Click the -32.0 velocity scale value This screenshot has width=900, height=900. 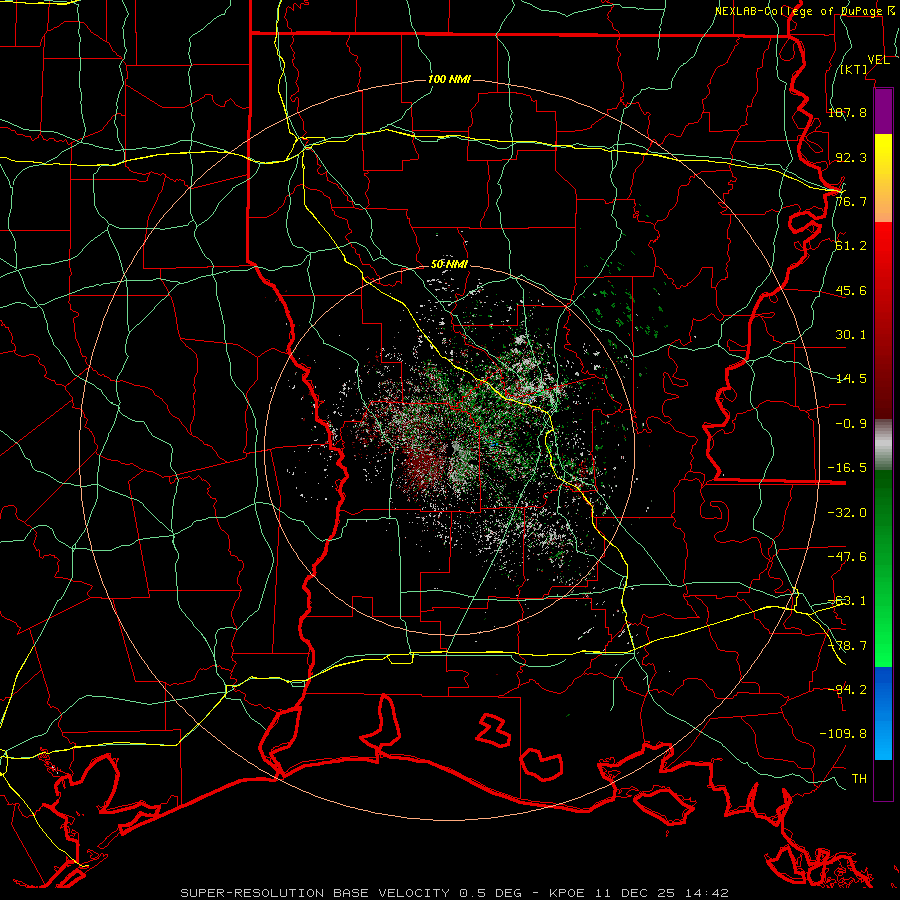(847, 512)
